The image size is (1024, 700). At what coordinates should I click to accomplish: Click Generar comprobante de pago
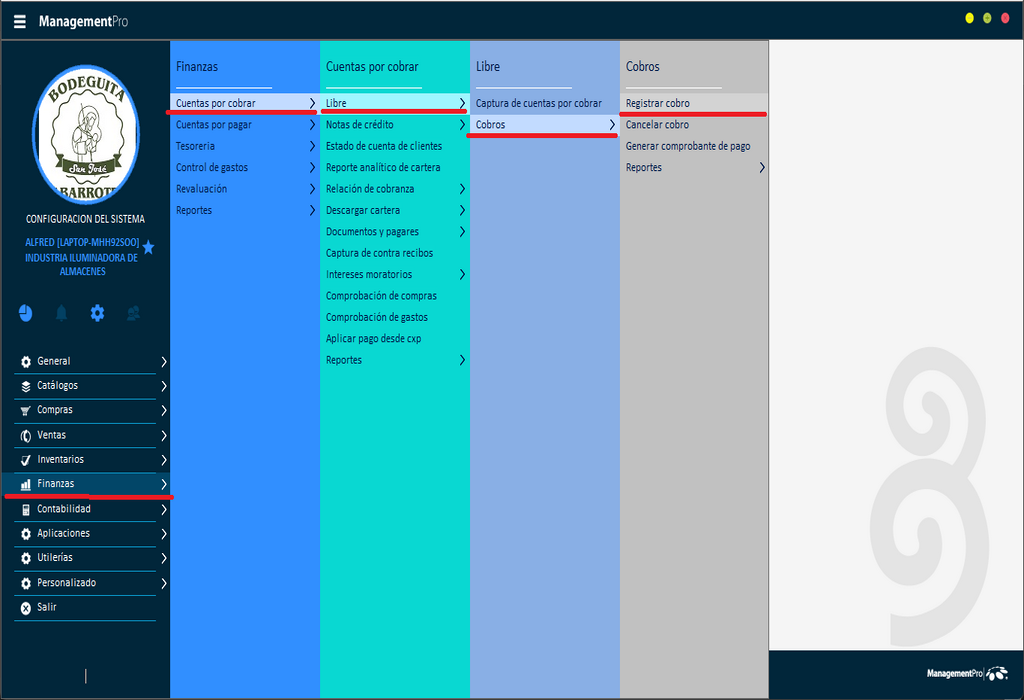(687, 146)
